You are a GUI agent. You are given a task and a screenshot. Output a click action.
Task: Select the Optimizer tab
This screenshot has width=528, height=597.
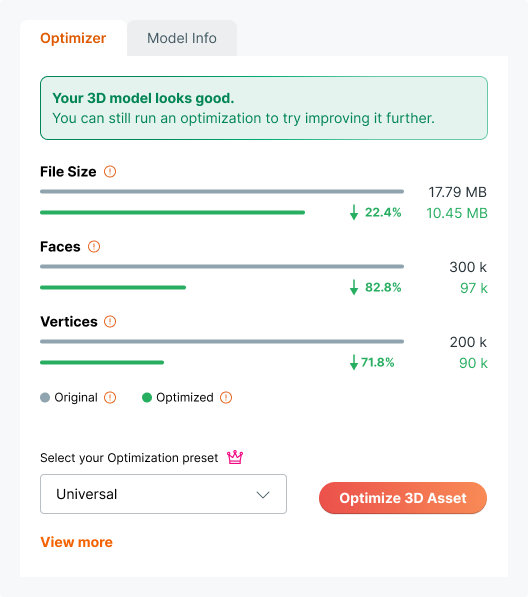pyautogui.click(x=73, y=38)
